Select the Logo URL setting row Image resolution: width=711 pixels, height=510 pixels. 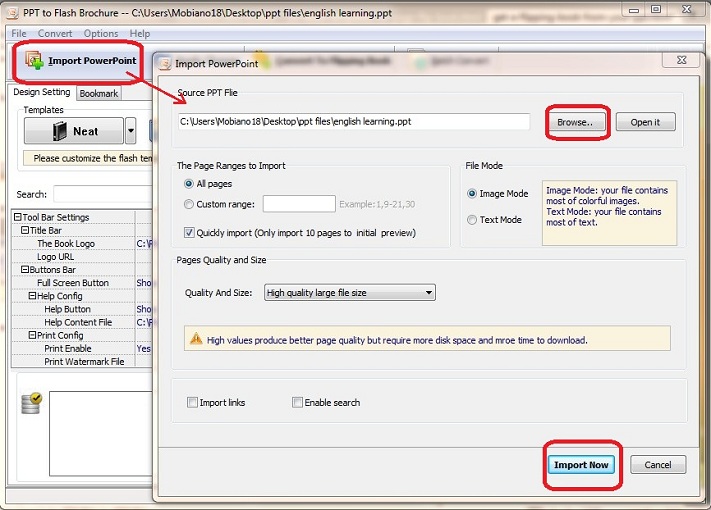point(82,257)
